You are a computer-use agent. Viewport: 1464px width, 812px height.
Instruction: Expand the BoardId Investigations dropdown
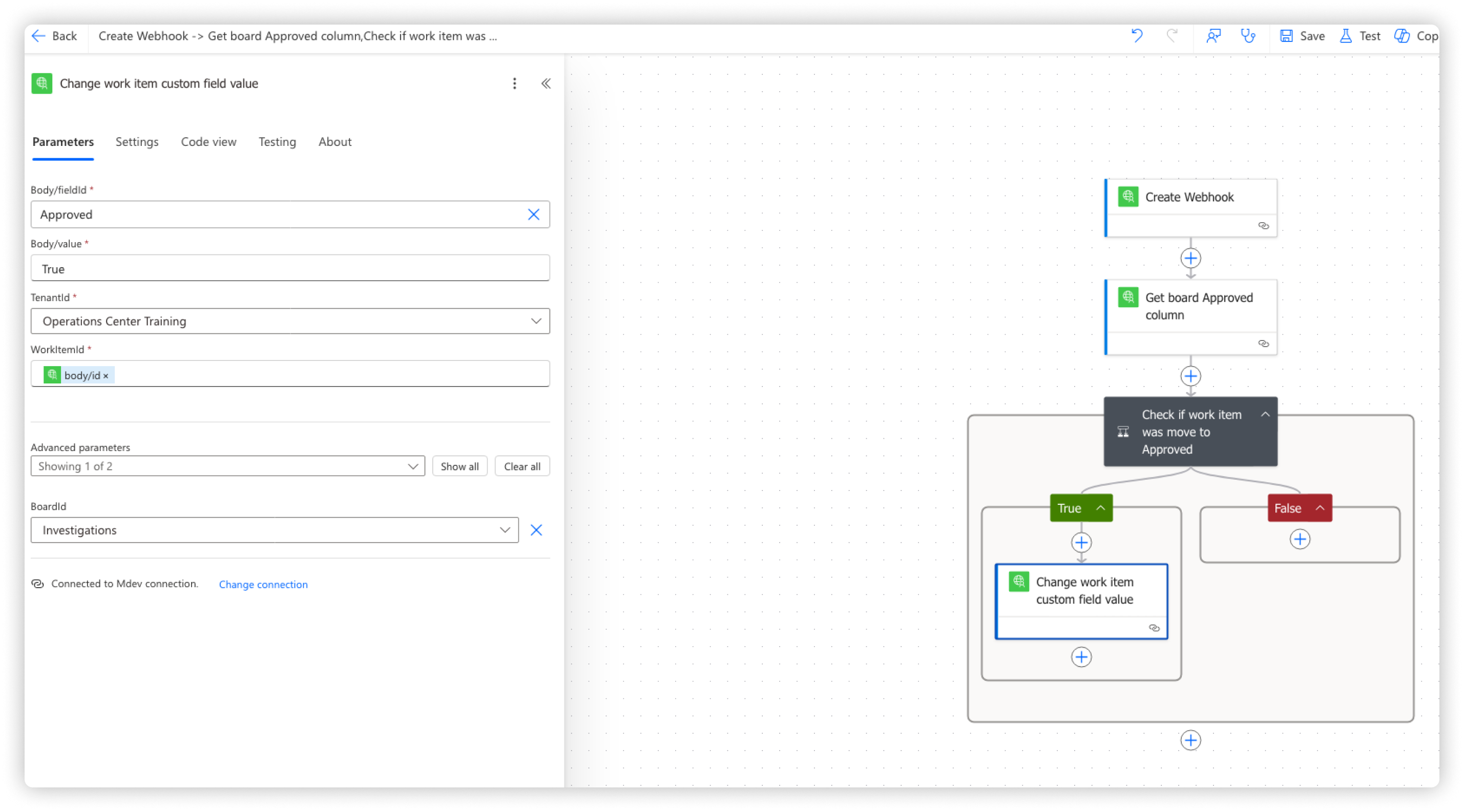504,530
